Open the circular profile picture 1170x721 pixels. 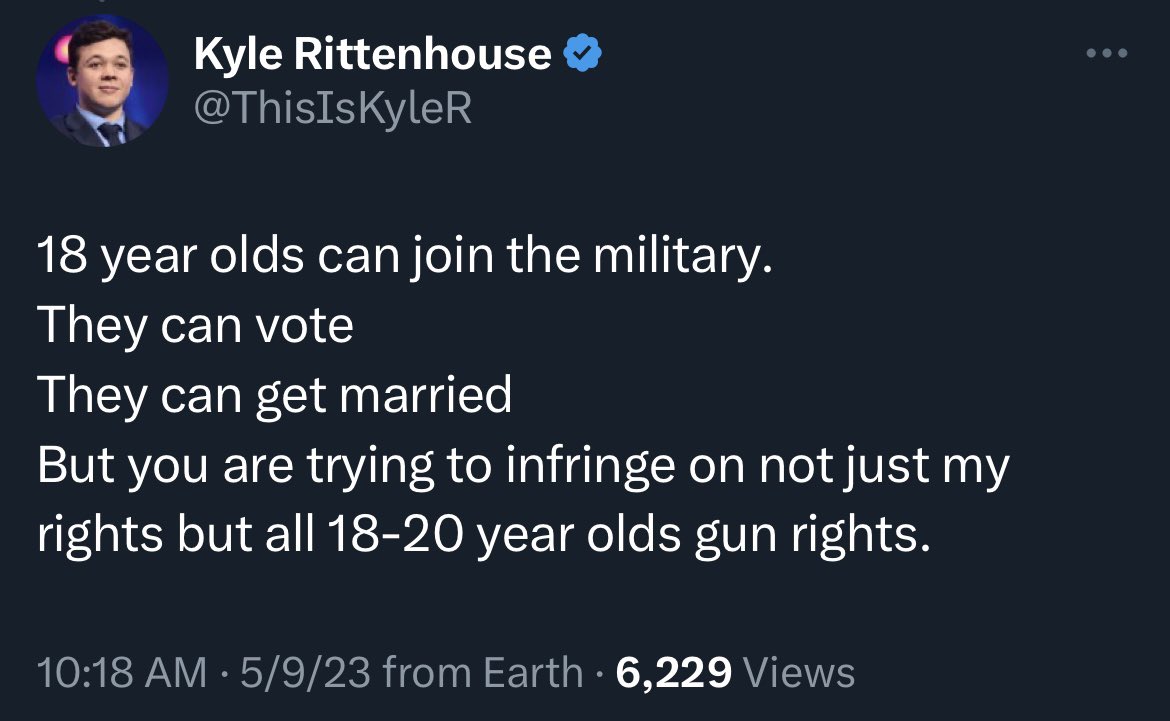[x=102, y=81]
